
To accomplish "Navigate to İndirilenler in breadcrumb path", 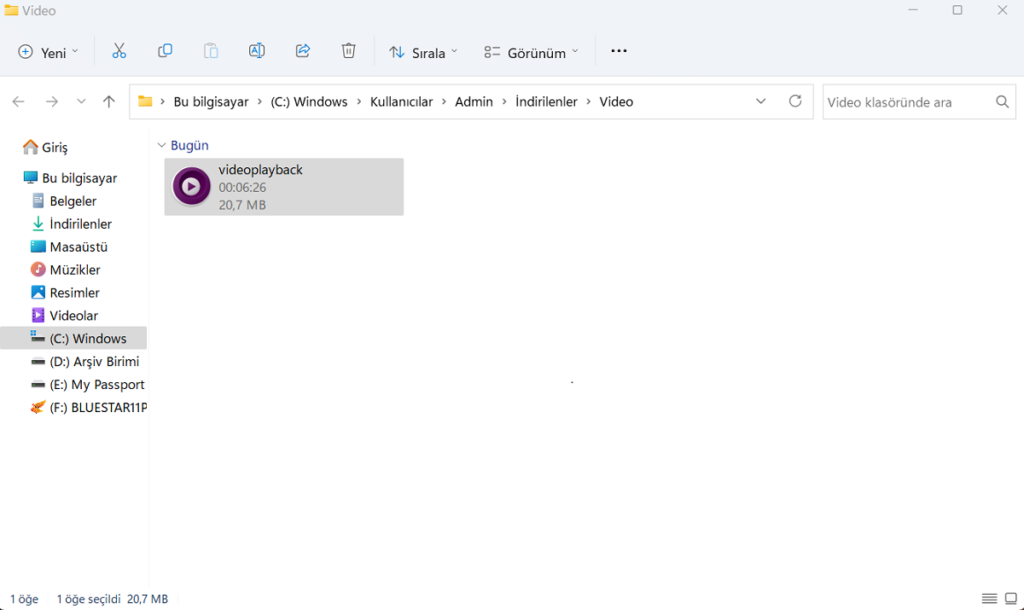I will (546, 102).
